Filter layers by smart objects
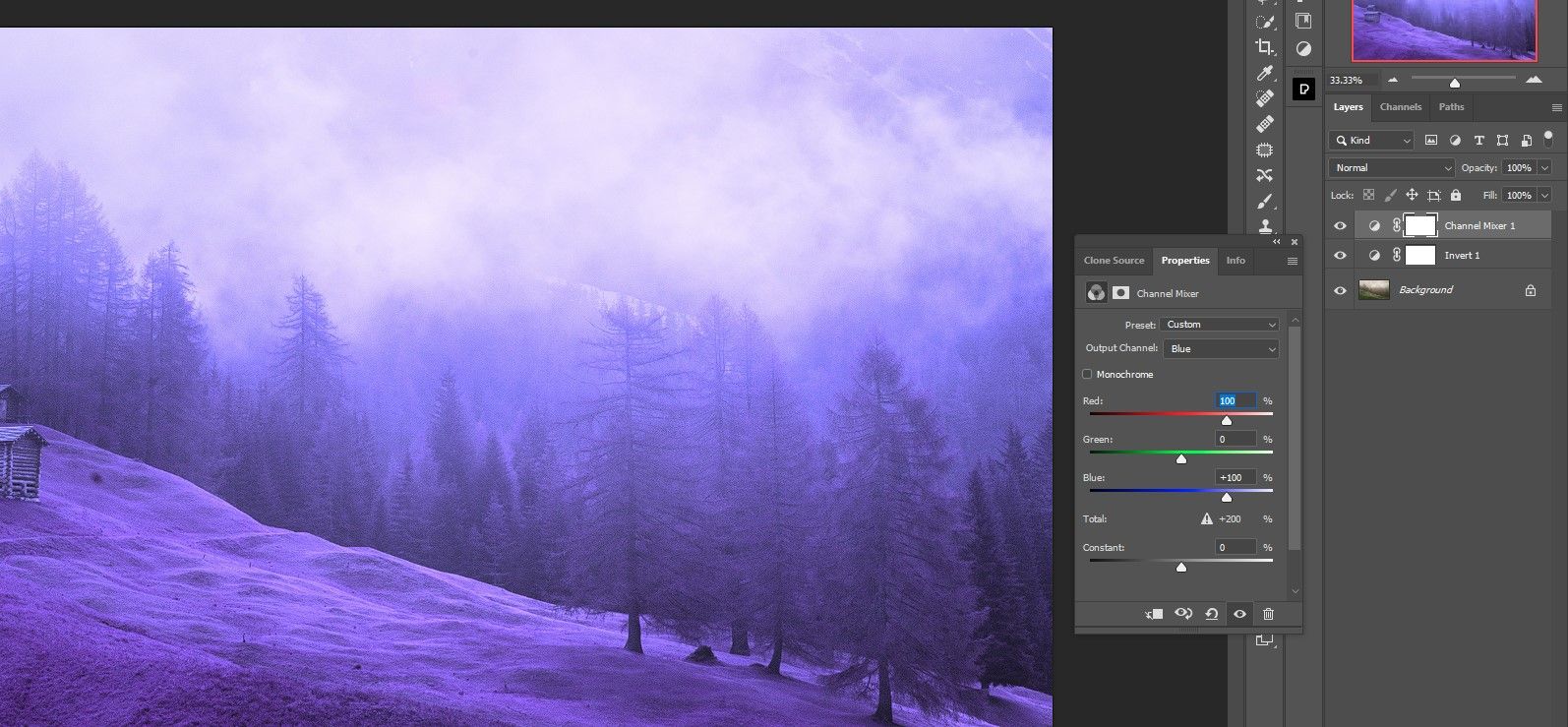This screenshot has width=1568, height=727. 1526,141
